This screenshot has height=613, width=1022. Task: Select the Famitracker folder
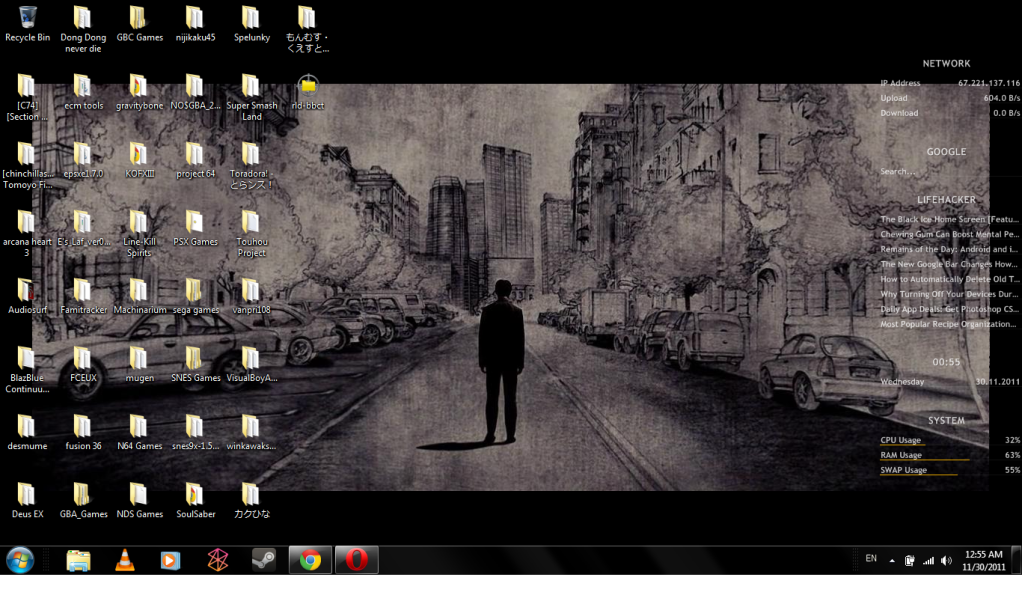[83, 296]
